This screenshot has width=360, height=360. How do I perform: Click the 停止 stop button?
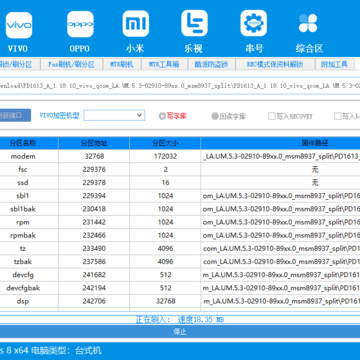180,332
